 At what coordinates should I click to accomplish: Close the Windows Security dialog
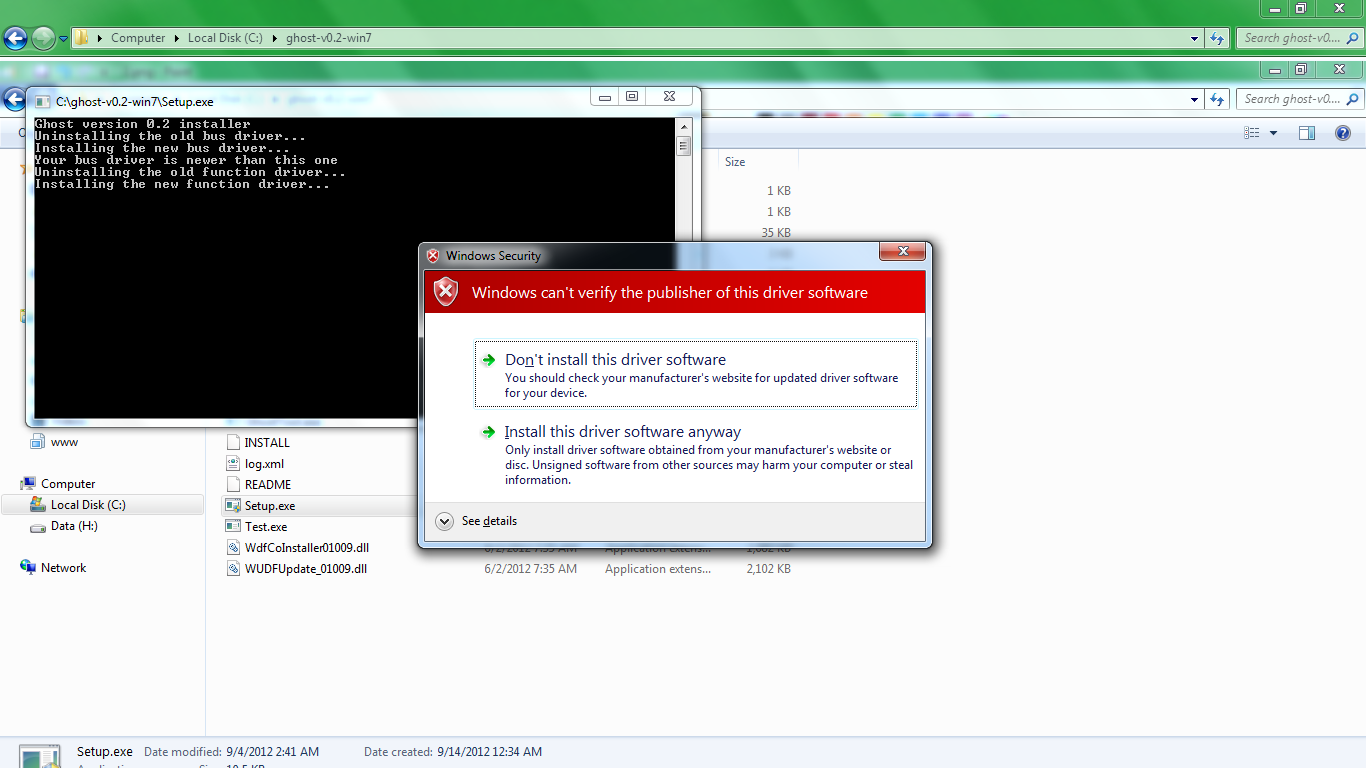pyautogui.click(x=903, y=251)
